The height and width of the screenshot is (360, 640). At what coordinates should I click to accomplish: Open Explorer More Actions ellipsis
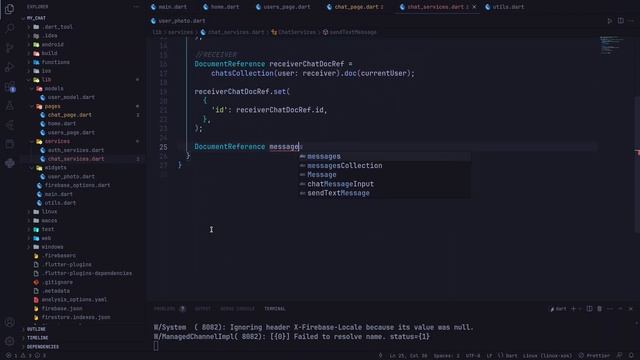(136, 7)
